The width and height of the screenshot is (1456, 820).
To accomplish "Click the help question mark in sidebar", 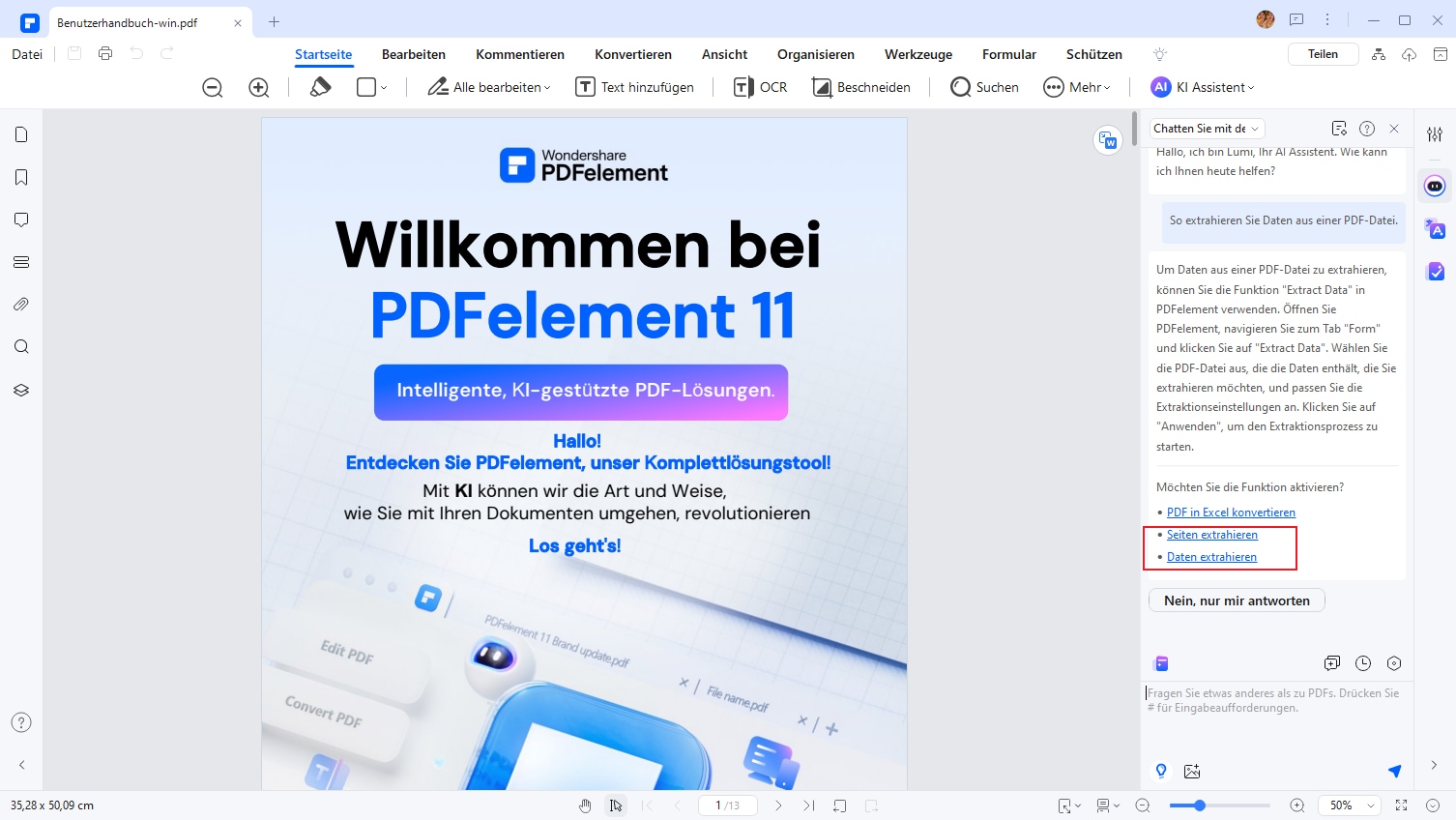I will [x=21, y=722].
